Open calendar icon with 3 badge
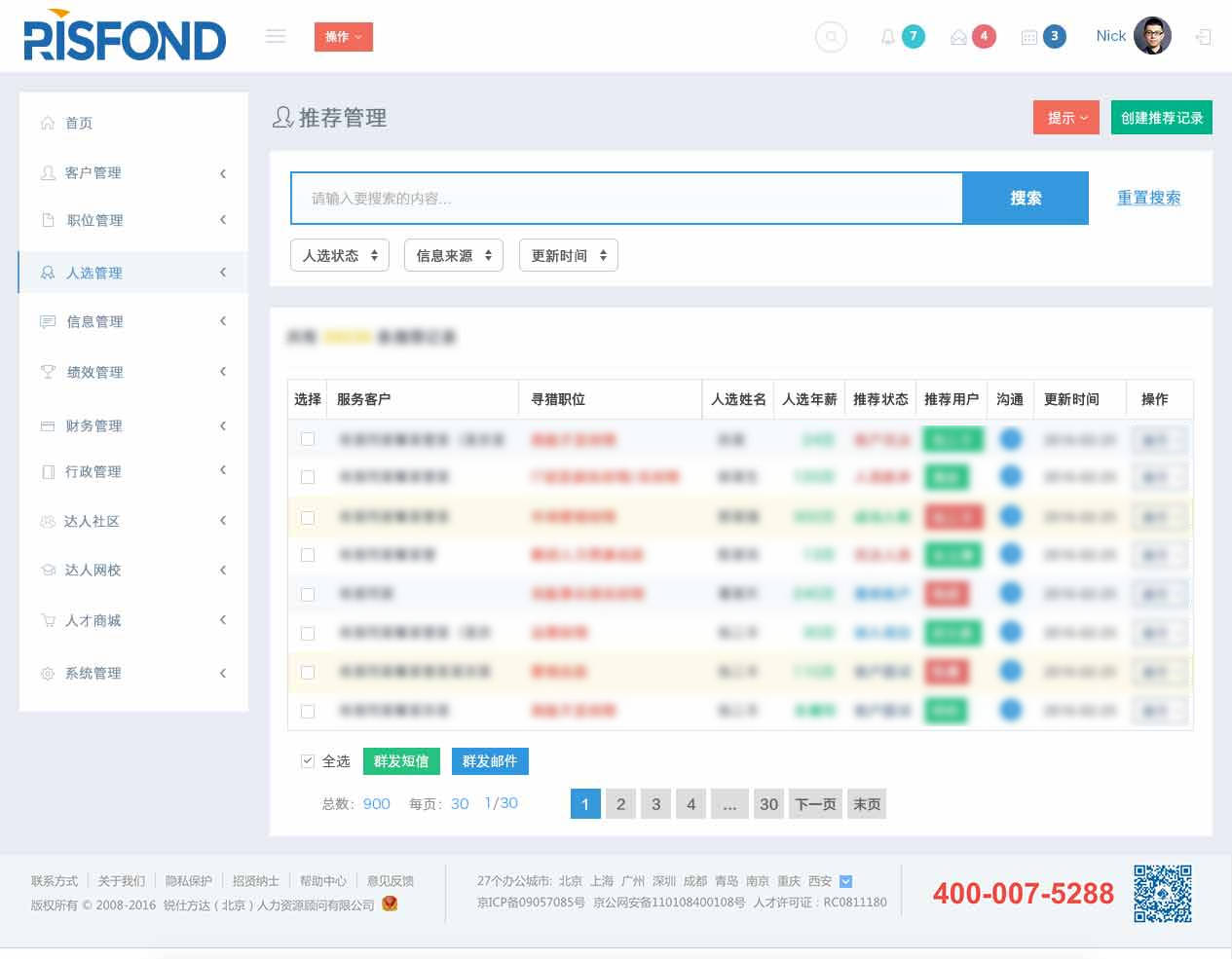1232x959 pixels. [1029, 37]
